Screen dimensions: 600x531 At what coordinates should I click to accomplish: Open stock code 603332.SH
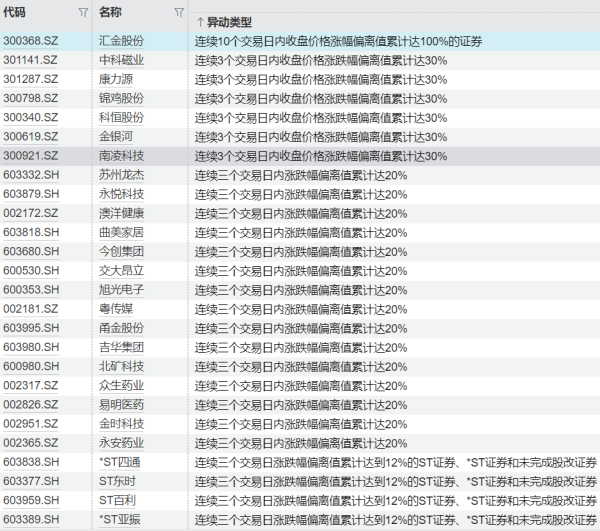click(31, 175)
